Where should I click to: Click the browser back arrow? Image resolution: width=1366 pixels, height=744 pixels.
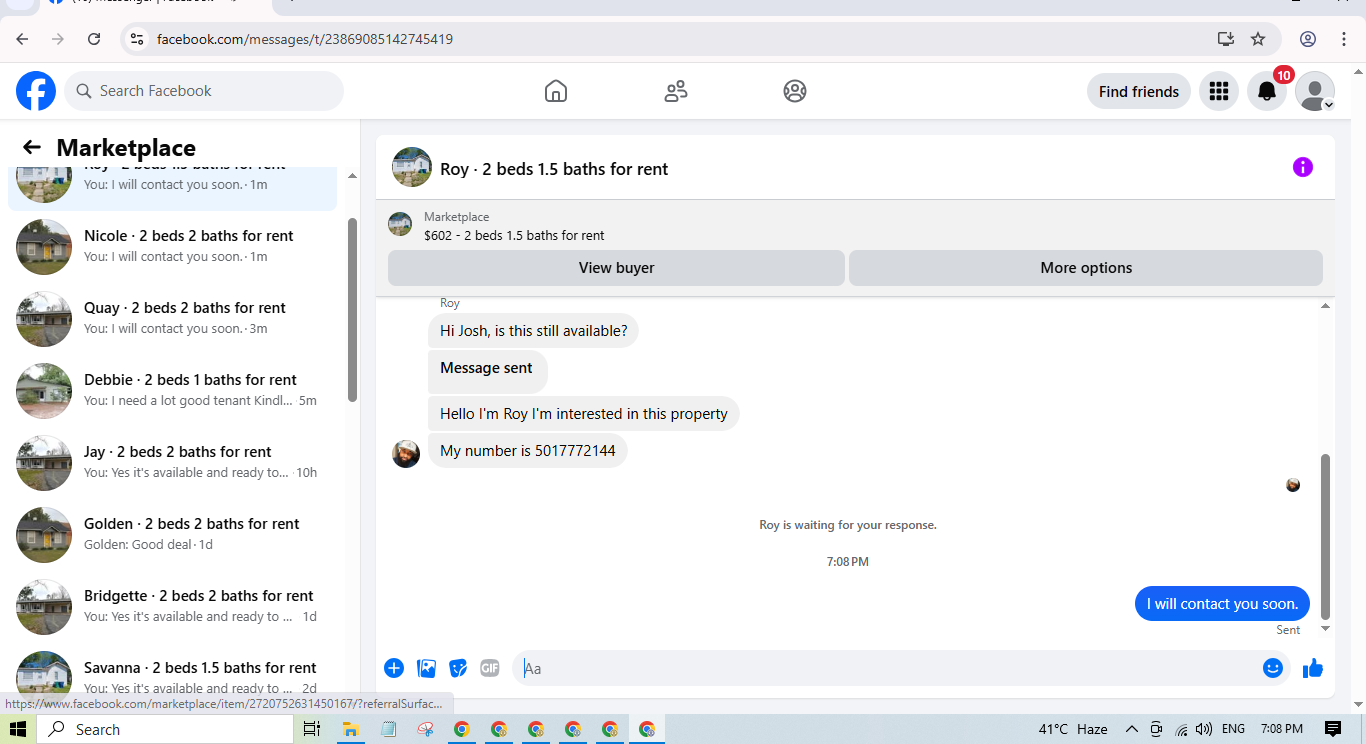[x=22, y=39]
